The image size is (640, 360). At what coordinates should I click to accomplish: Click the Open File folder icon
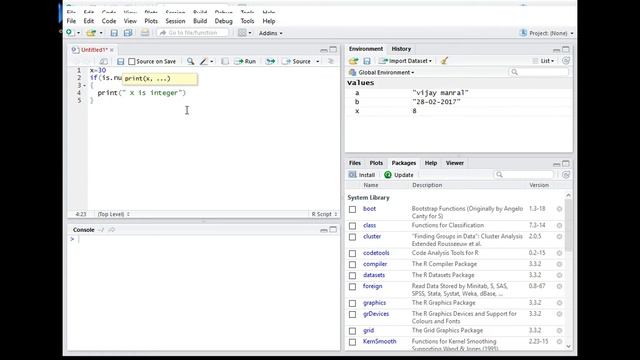pos(91,33)
